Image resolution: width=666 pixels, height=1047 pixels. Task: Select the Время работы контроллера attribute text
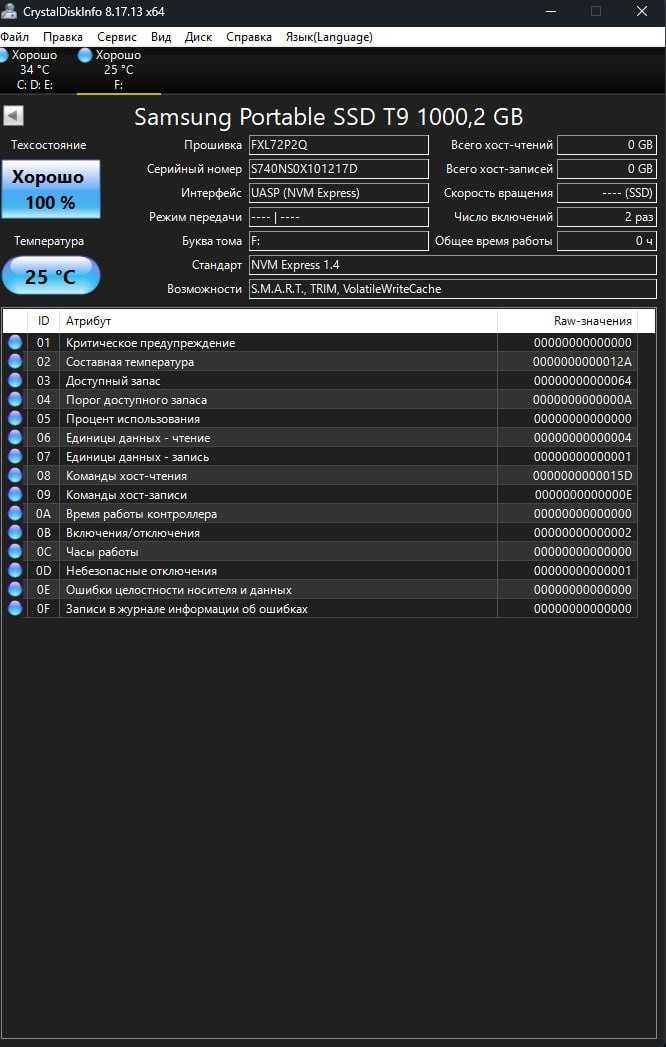[x=141, y=514]
